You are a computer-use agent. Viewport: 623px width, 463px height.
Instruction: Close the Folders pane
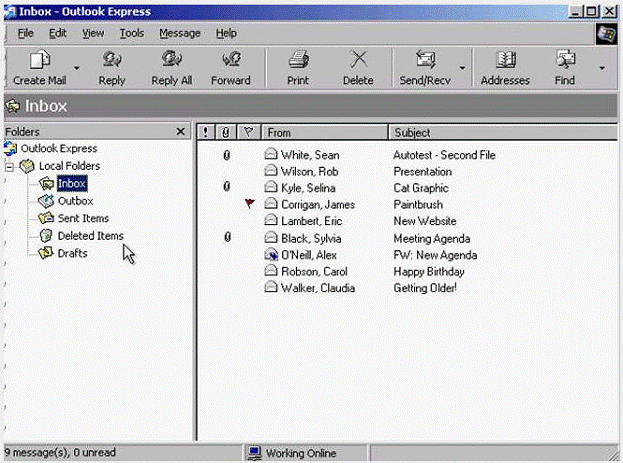180,132
